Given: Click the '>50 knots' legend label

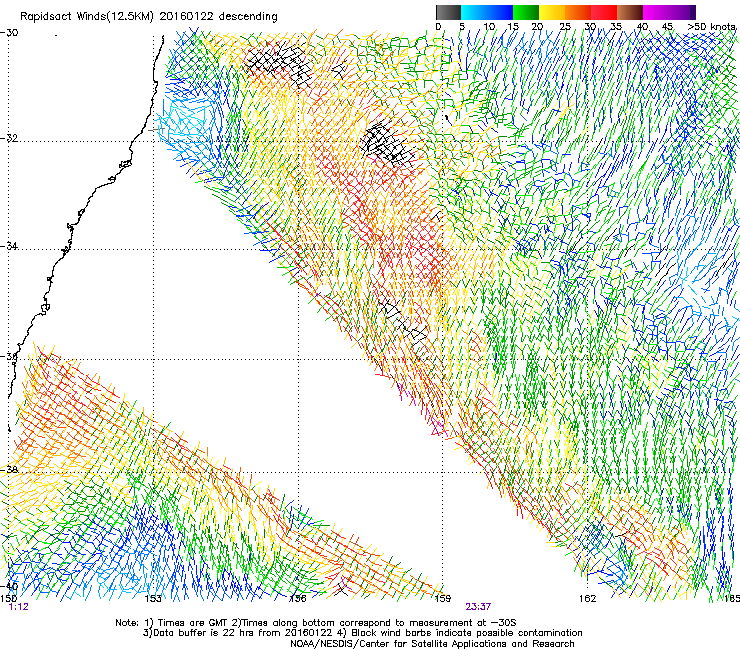Looking at the screenshot, I should [711, 27].
